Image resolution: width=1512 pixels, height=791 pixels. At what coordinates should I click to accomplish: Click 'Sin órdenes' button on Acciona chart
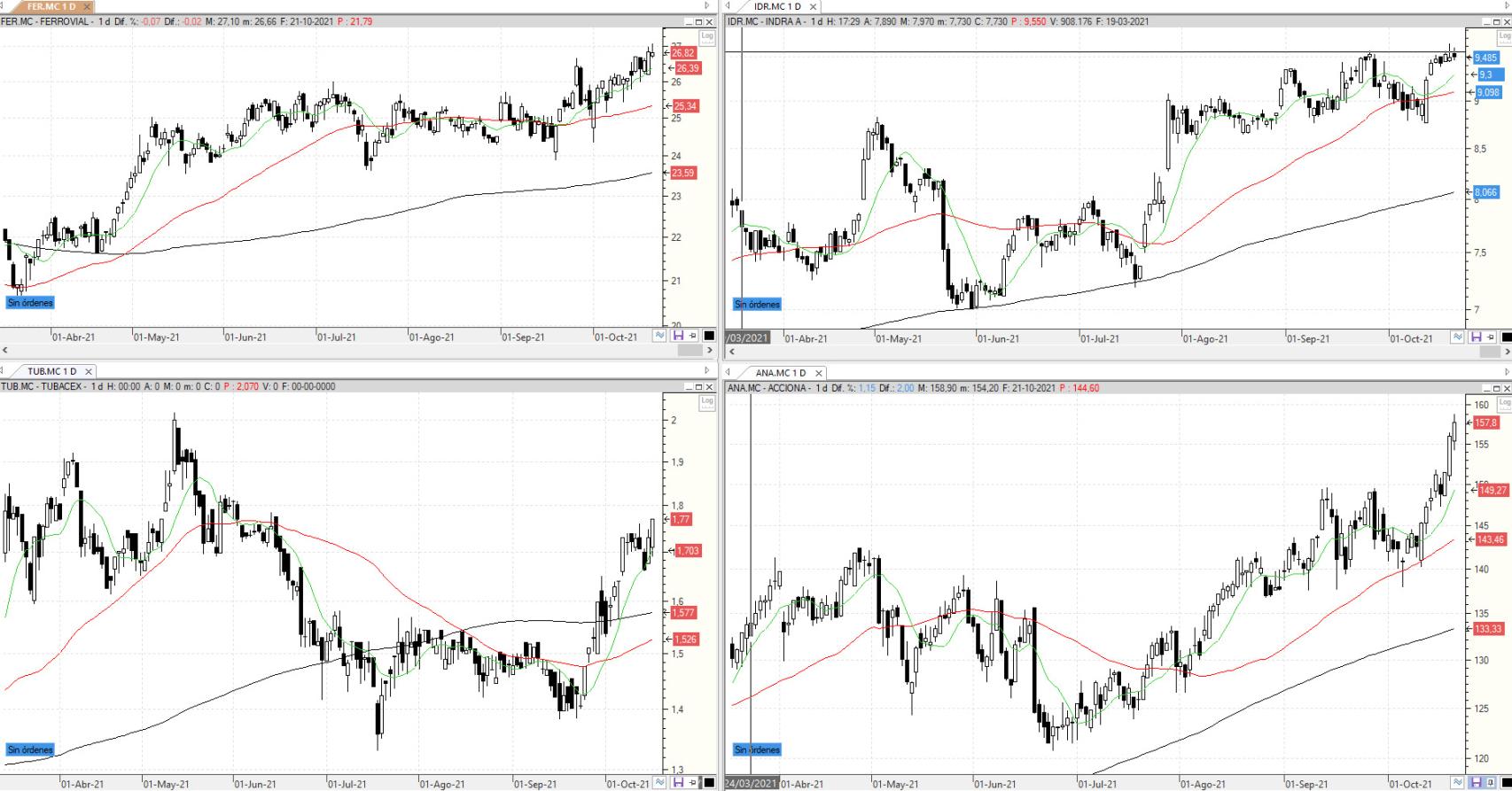[x=757, y=749]
